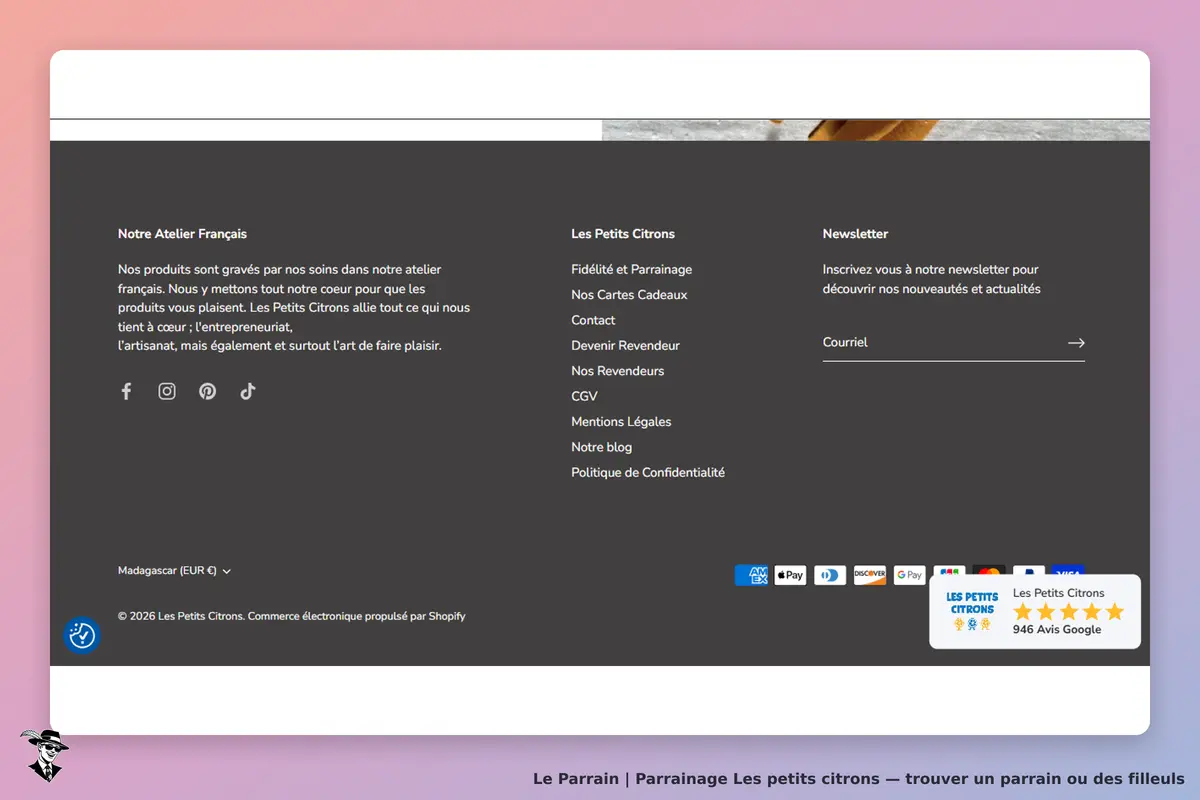Open Nos Cartes Cadeaux link
This screenshot has height=800, width=1200.
[x=629, y=295]
